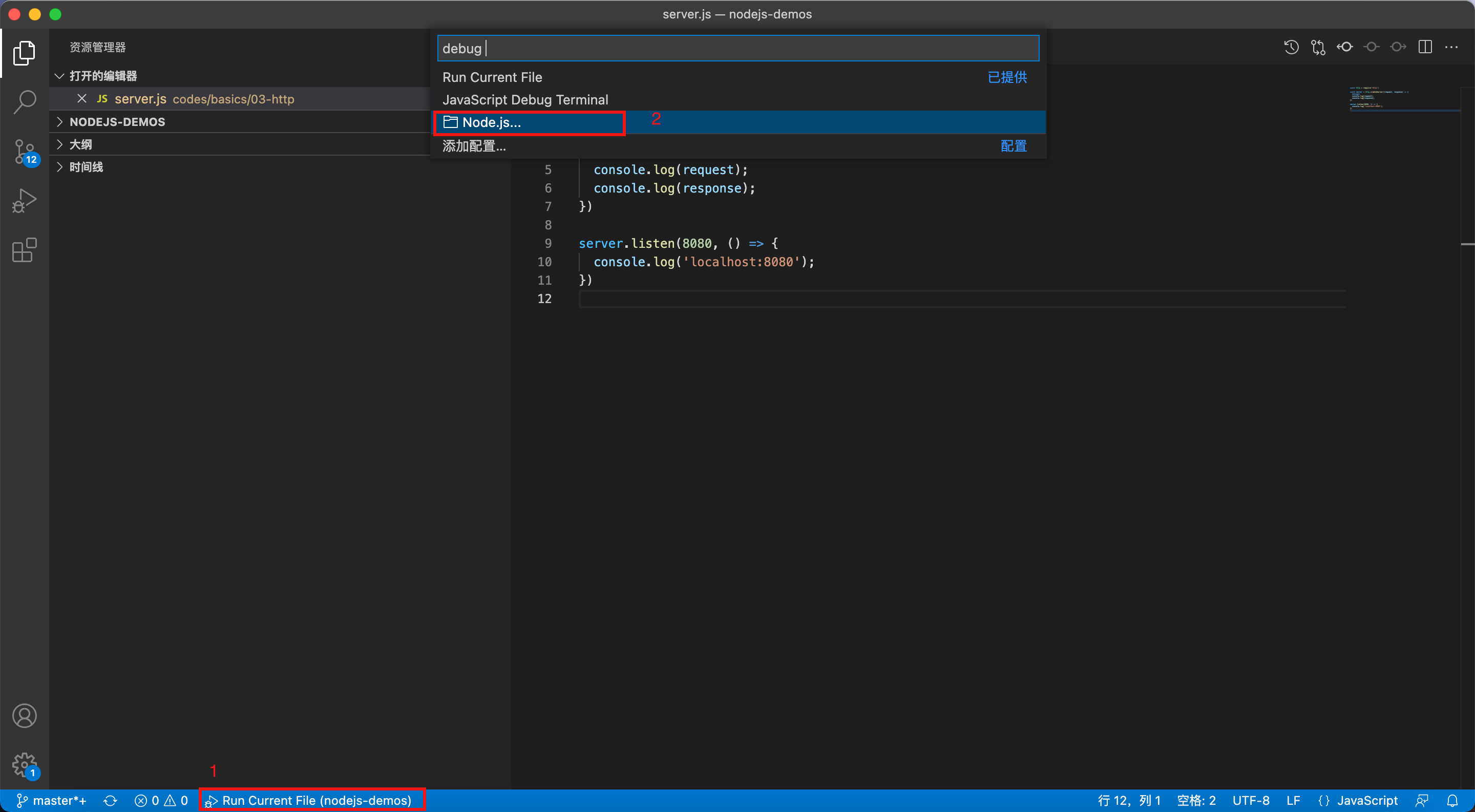The width and height of the screenshot is (1475, 812).
Task: Open the timeline history icon in editor toolbar
Action: coord(1292,47)
